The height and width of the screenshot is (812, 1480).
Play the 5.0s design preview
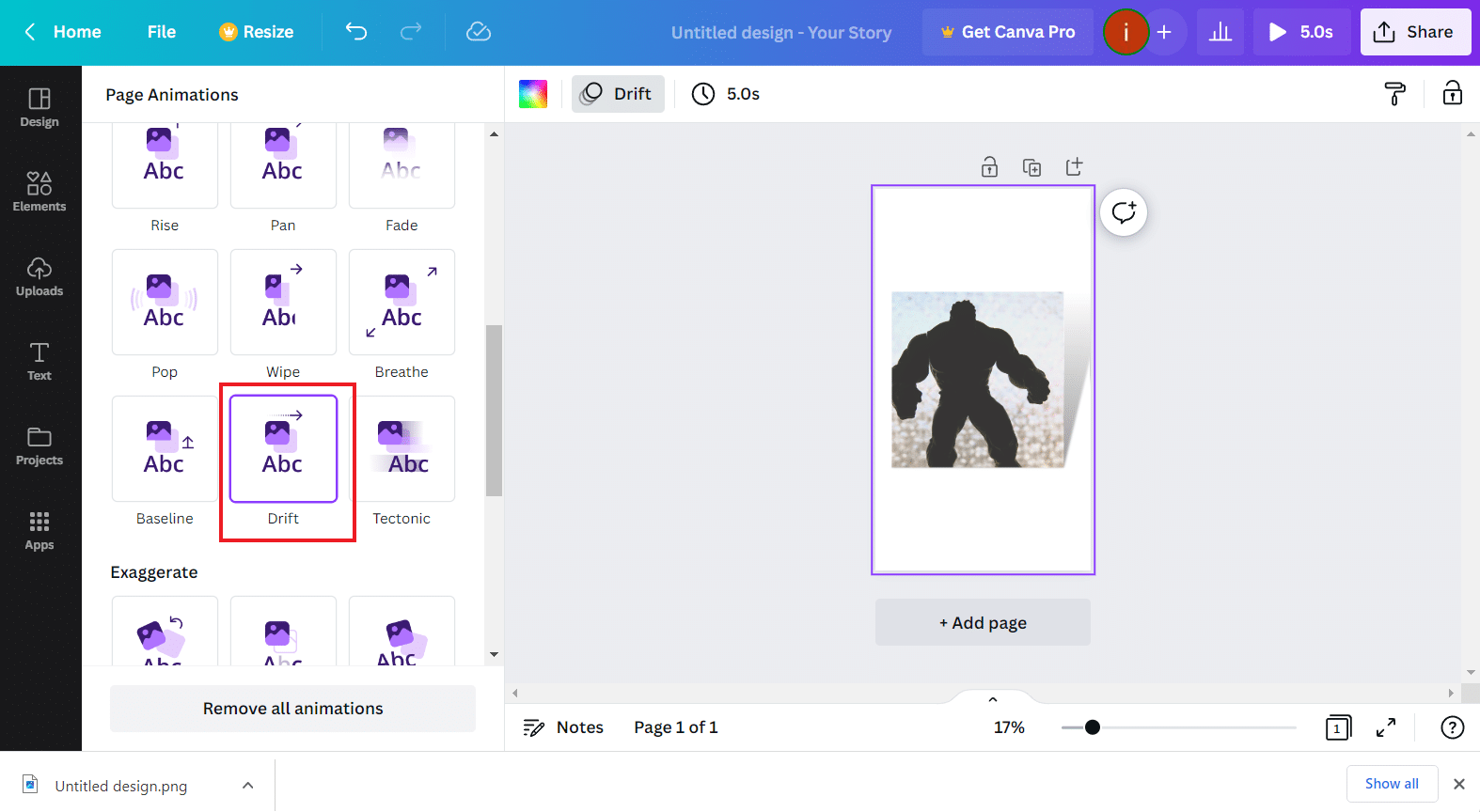coord(1302,32)
